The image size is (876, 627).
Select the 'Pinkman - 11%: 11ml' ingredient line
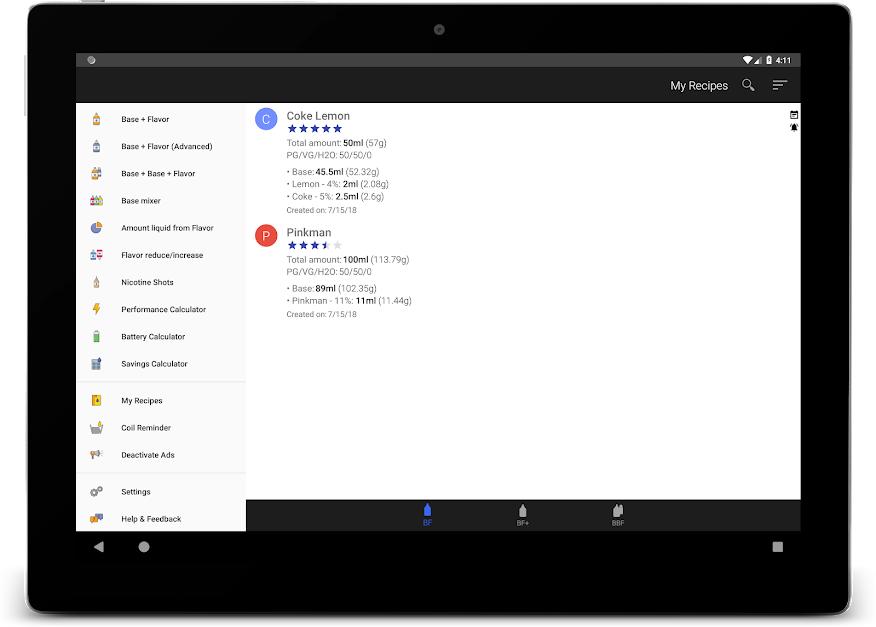pos(349,301)
